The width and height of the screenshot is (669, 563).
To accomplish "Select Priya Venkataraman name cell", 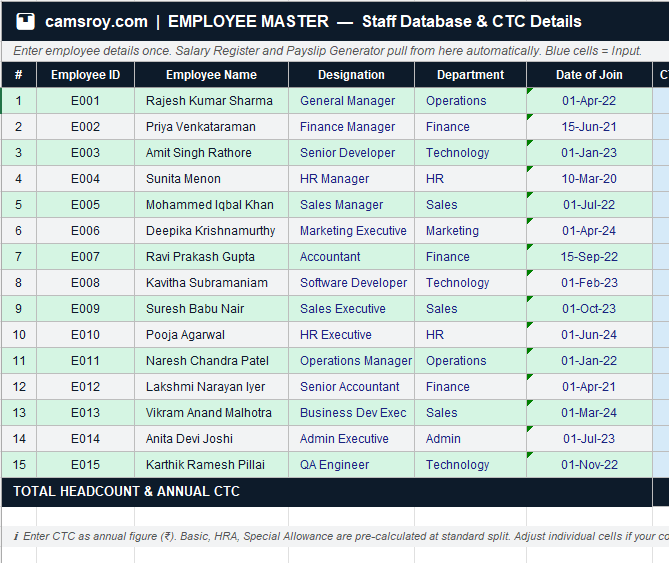I will (x=211, y=127).
